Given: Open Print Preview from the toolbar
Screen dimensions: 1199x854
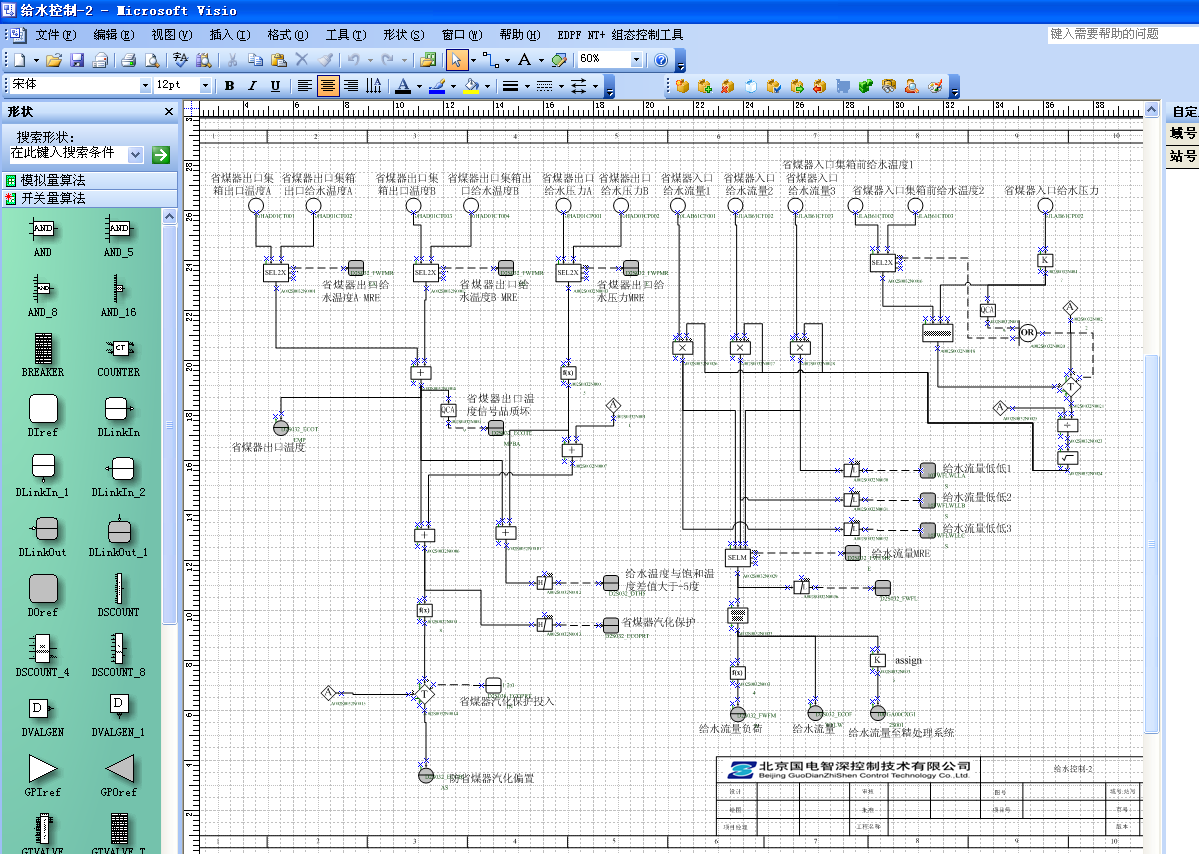Looking at the screenshot, I should [x=152, y=60].
